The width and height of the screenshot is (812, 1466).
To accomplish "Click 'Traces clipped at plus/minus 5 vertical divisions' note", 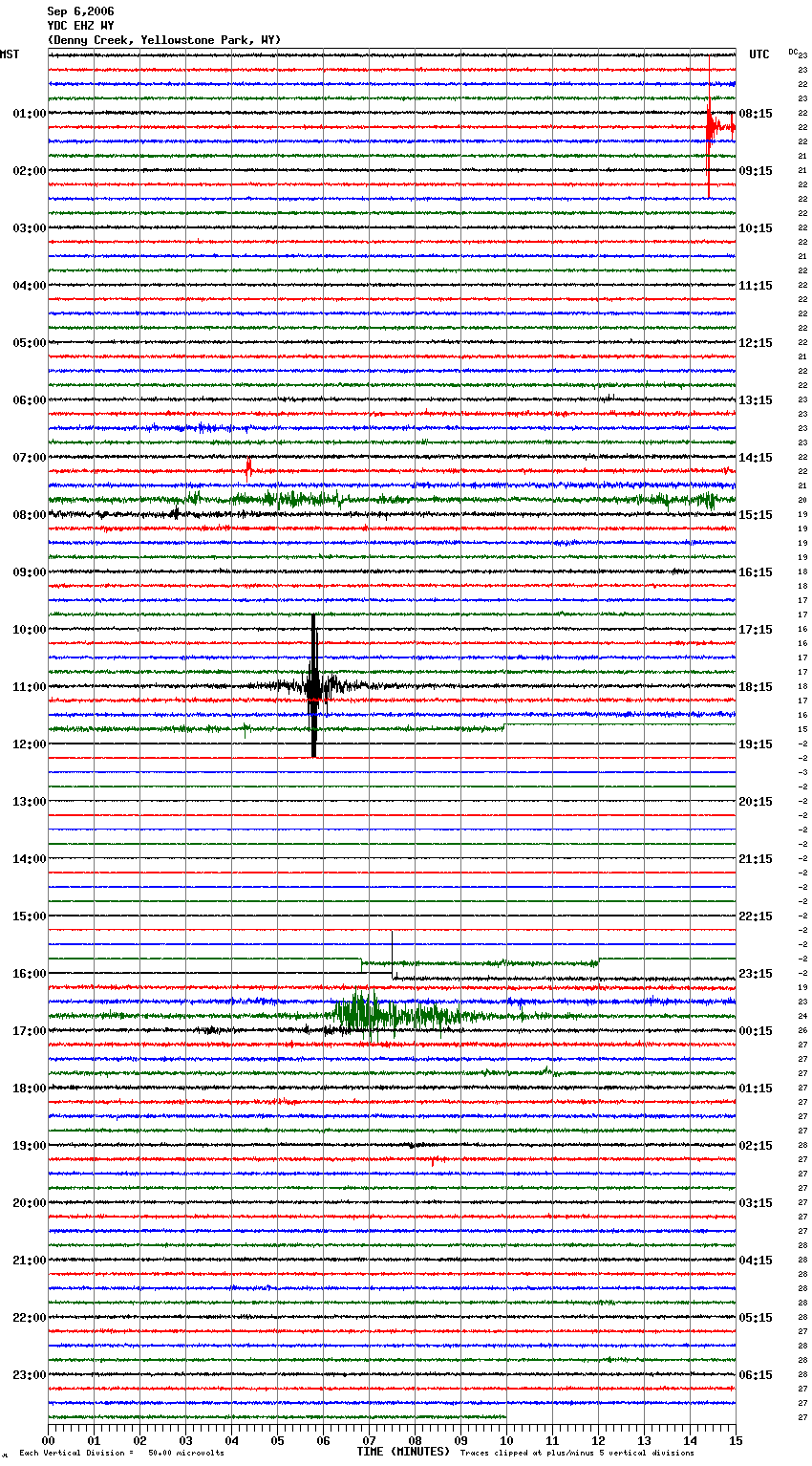I will (x=577, y=1453).
